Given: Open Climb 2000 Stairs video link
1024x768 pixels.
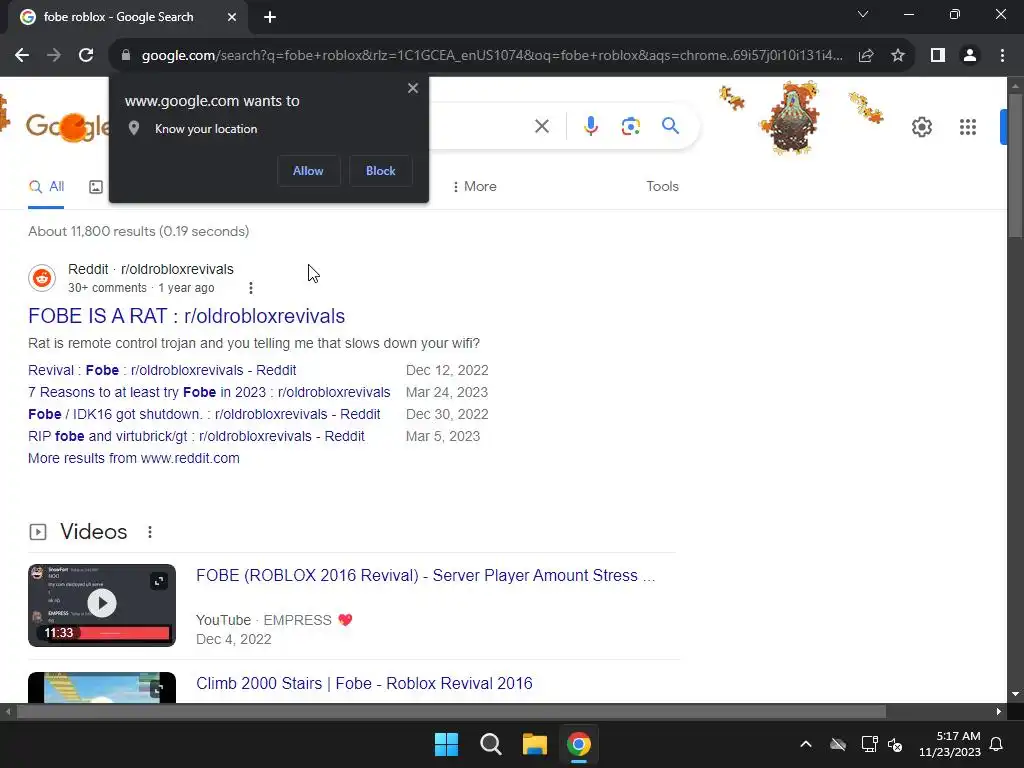Looking at the screenshot, I should (x=364, y=683).
